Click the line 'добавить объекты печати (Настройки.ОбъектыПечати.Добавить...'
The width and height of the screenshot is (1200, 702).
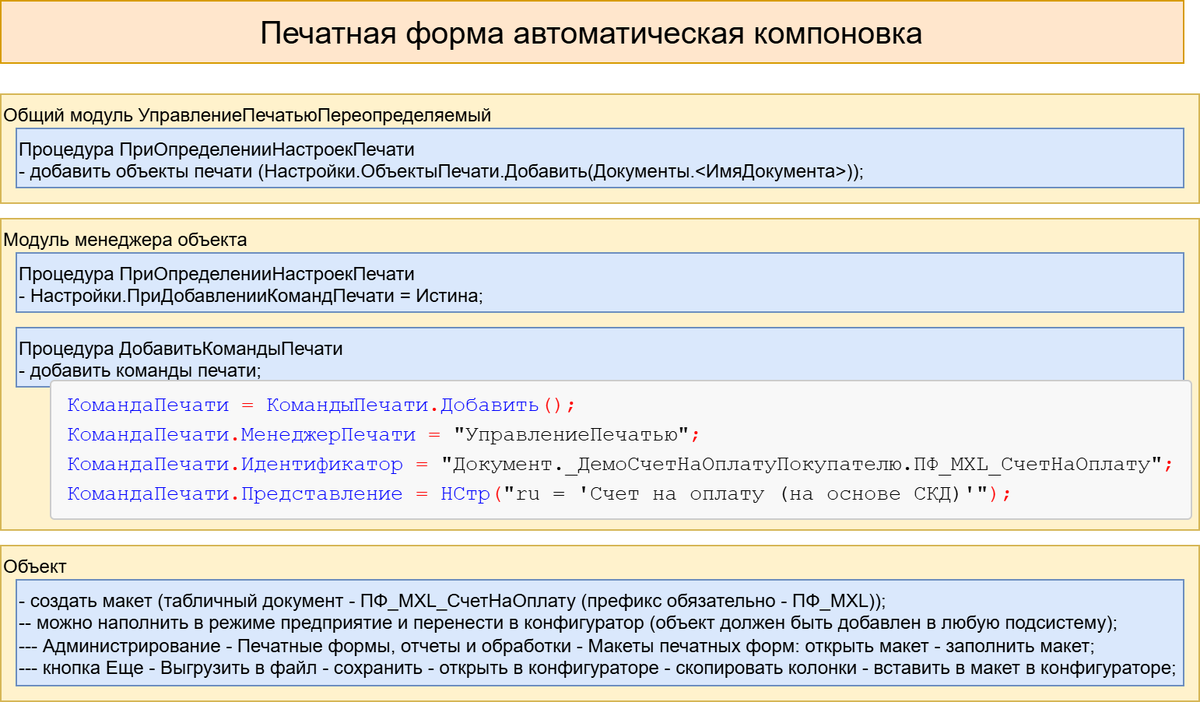point(441,171)
